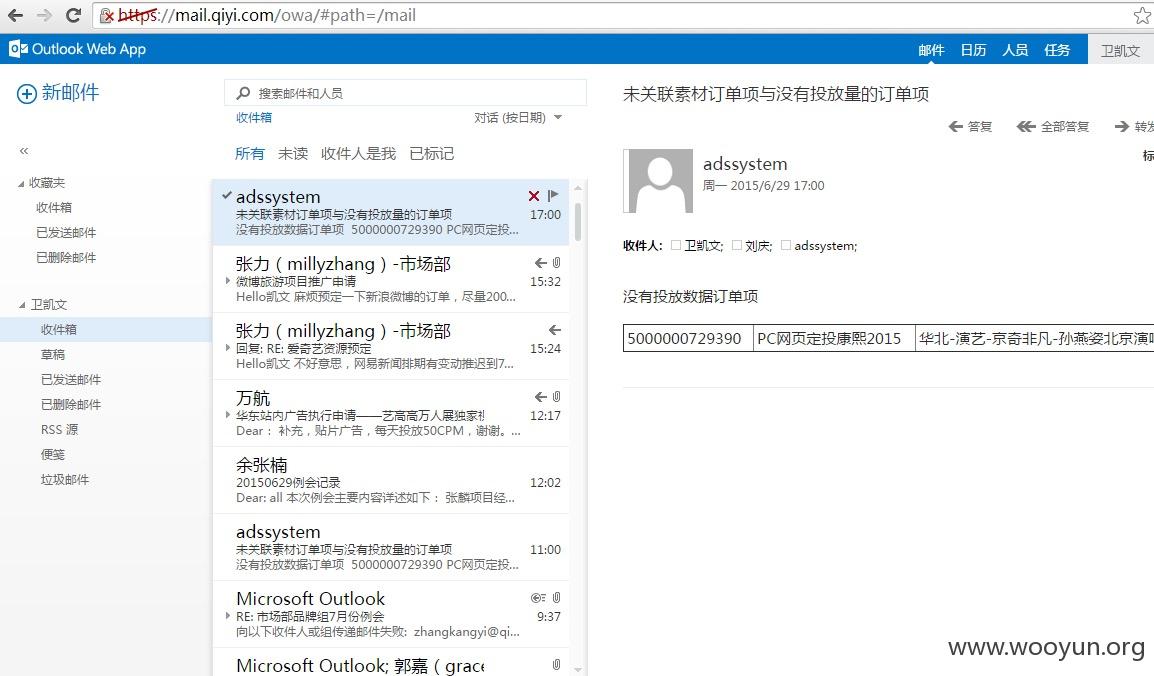Click table cell 5000000729390

click(687, 338)
